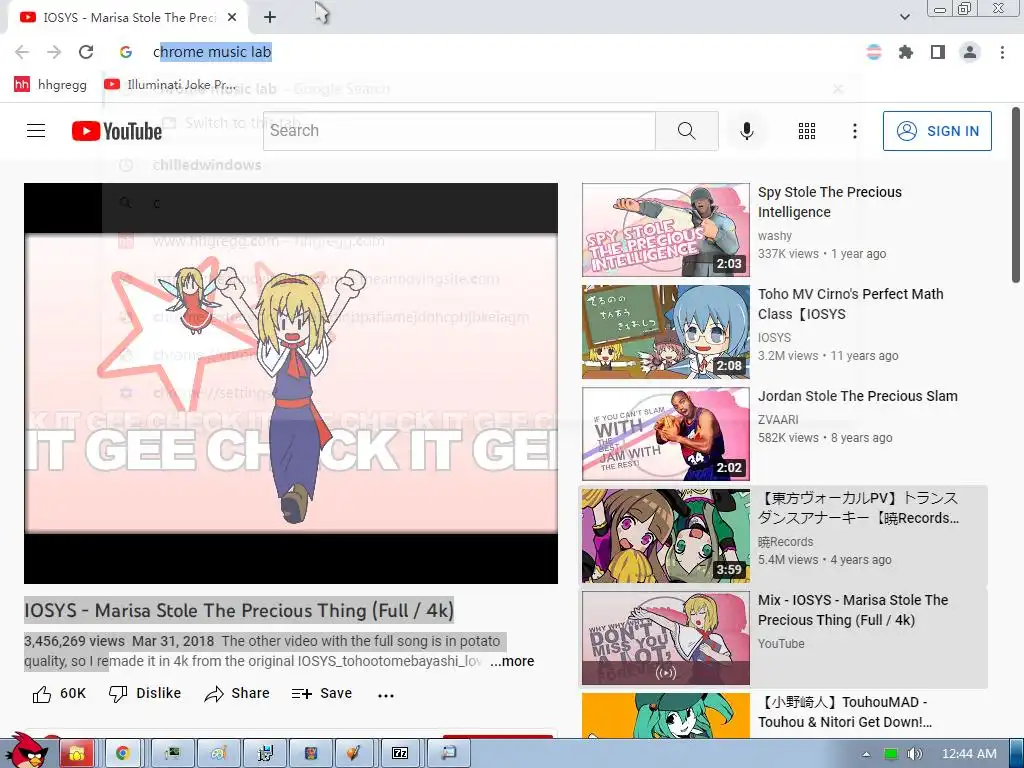Open the Paint palette taskbar icon

(218, 754)
